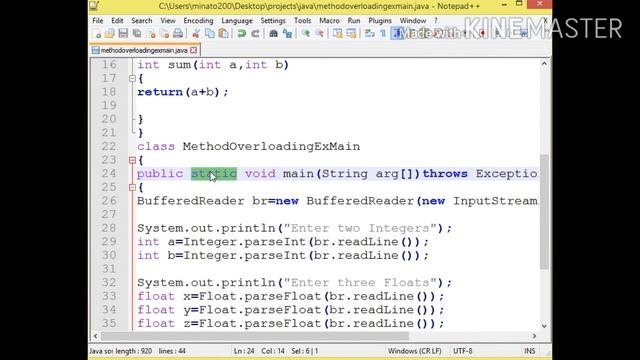Open the Encoding menu
640x360 pixels.
pyautogui.click(x=198, y=20)
